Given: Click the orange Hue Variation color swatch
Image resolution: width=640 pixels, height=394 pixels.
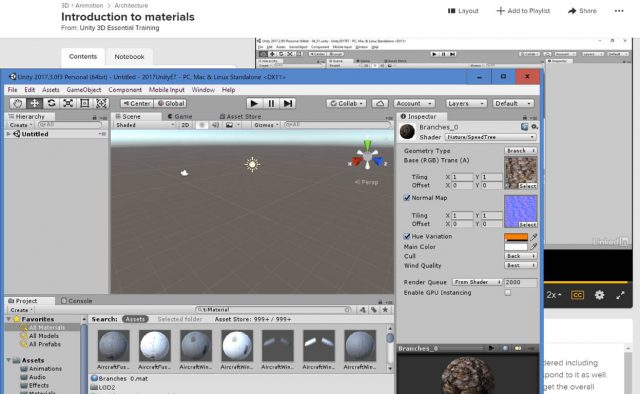Looking at the screenshot, I should [516, 237].
